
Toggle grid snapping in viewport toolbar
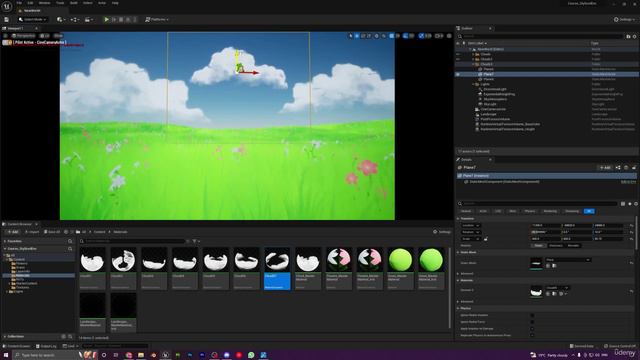click(392, 36)
